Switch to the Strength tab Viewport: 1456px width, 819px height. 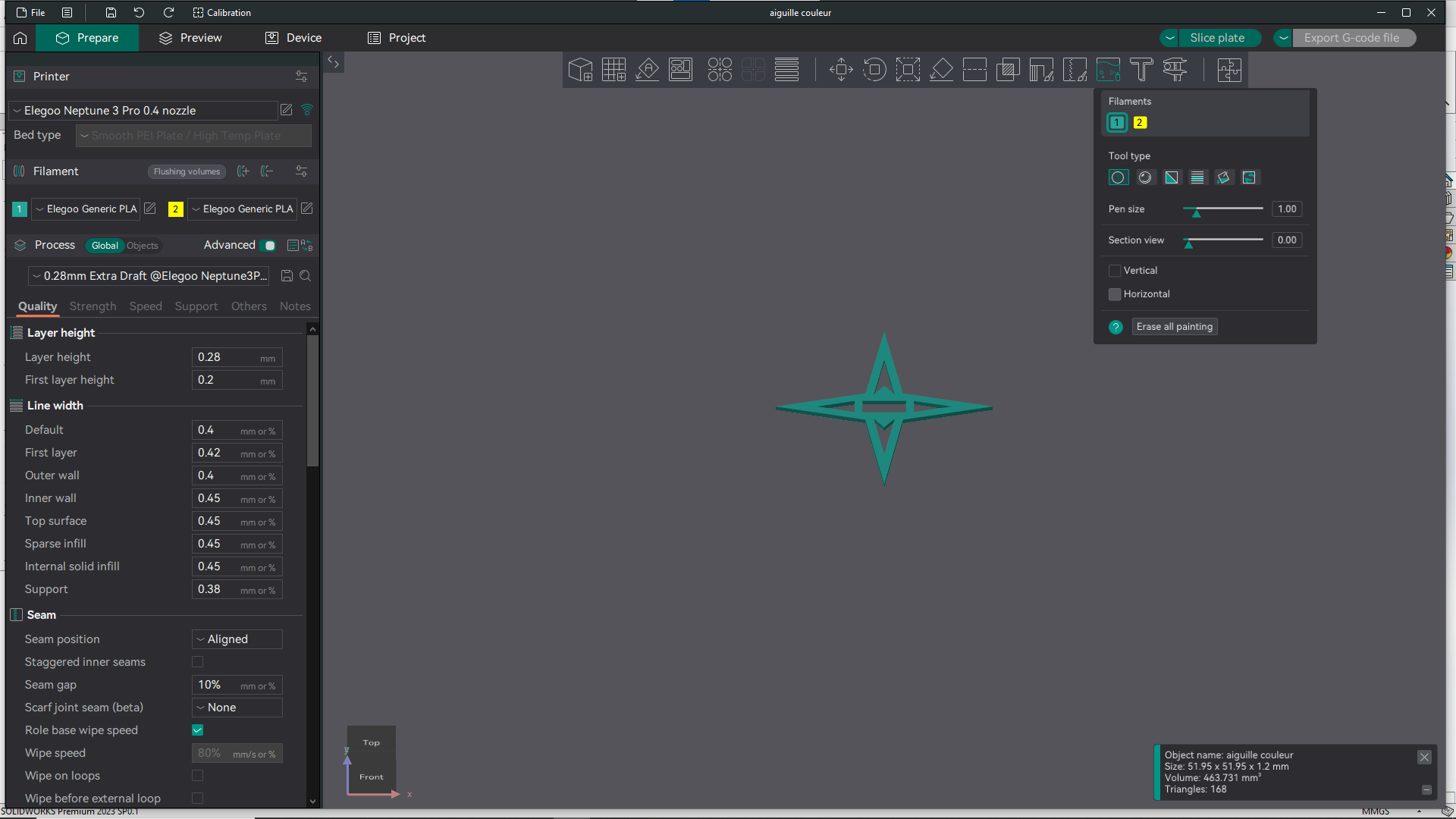click(93, 306)
